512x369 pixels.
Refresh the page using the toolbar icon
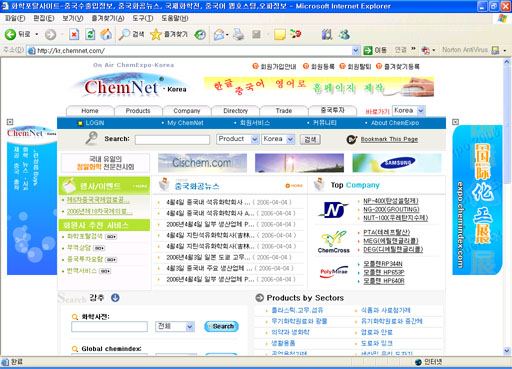90,34
